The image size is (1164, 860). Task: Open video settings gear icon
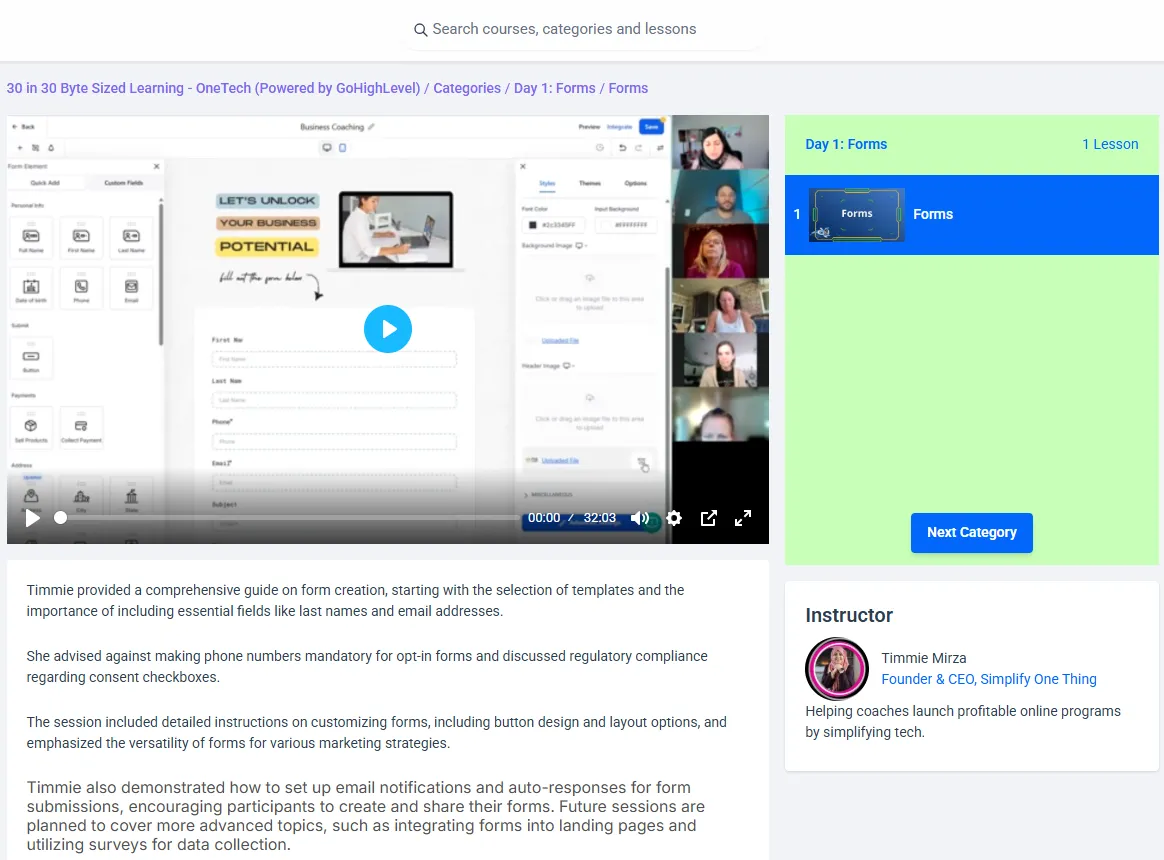674,518
